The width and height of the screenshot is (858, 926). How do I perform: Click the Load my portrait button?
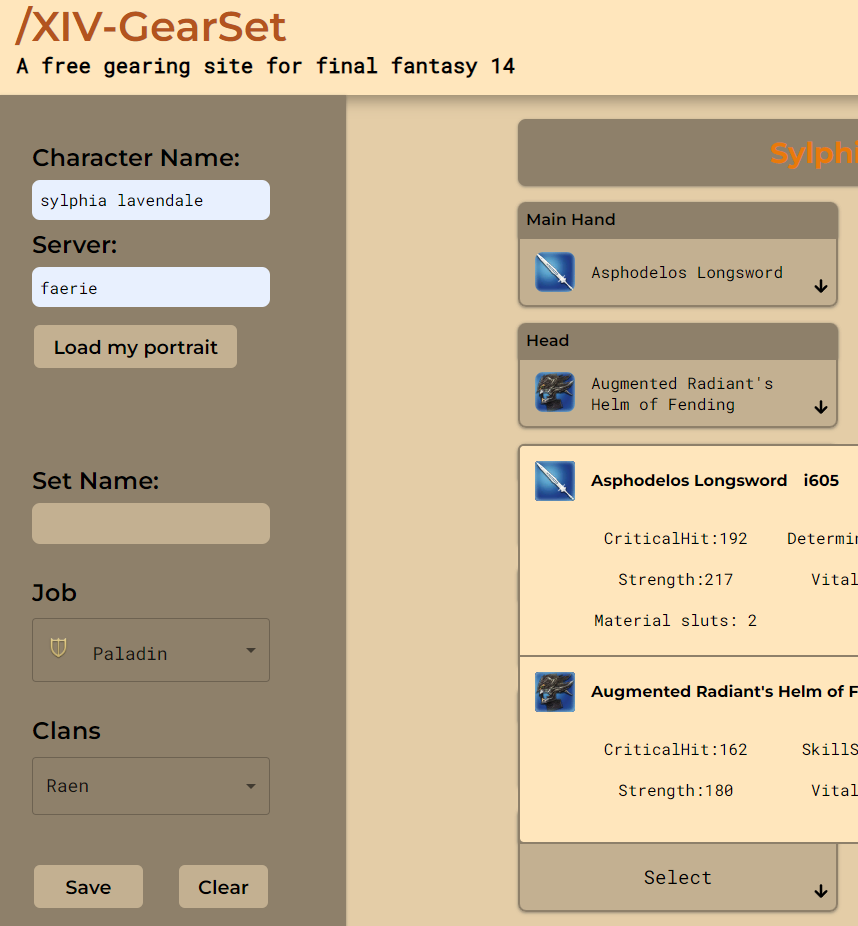(x=135, y=347)
